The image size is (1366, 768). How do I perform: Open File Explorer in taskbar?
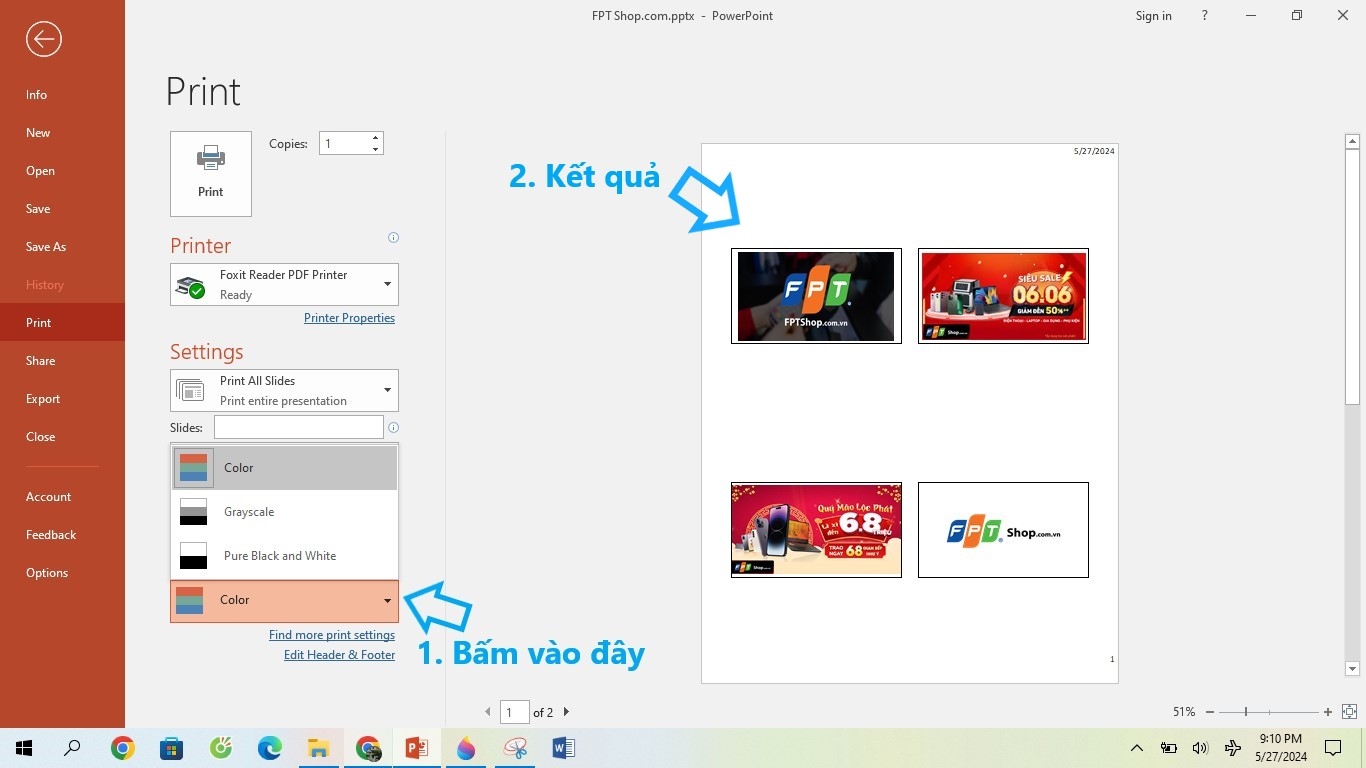319,748
